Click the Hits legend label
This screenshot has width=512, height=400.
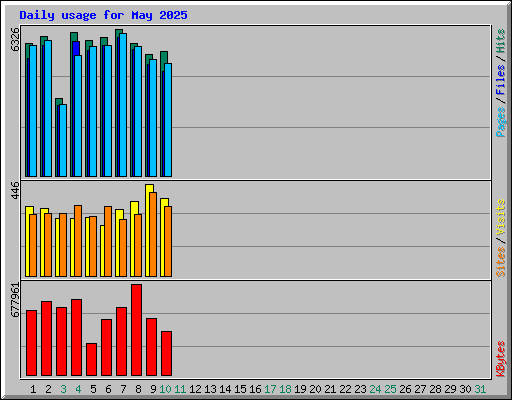point(501,41)
